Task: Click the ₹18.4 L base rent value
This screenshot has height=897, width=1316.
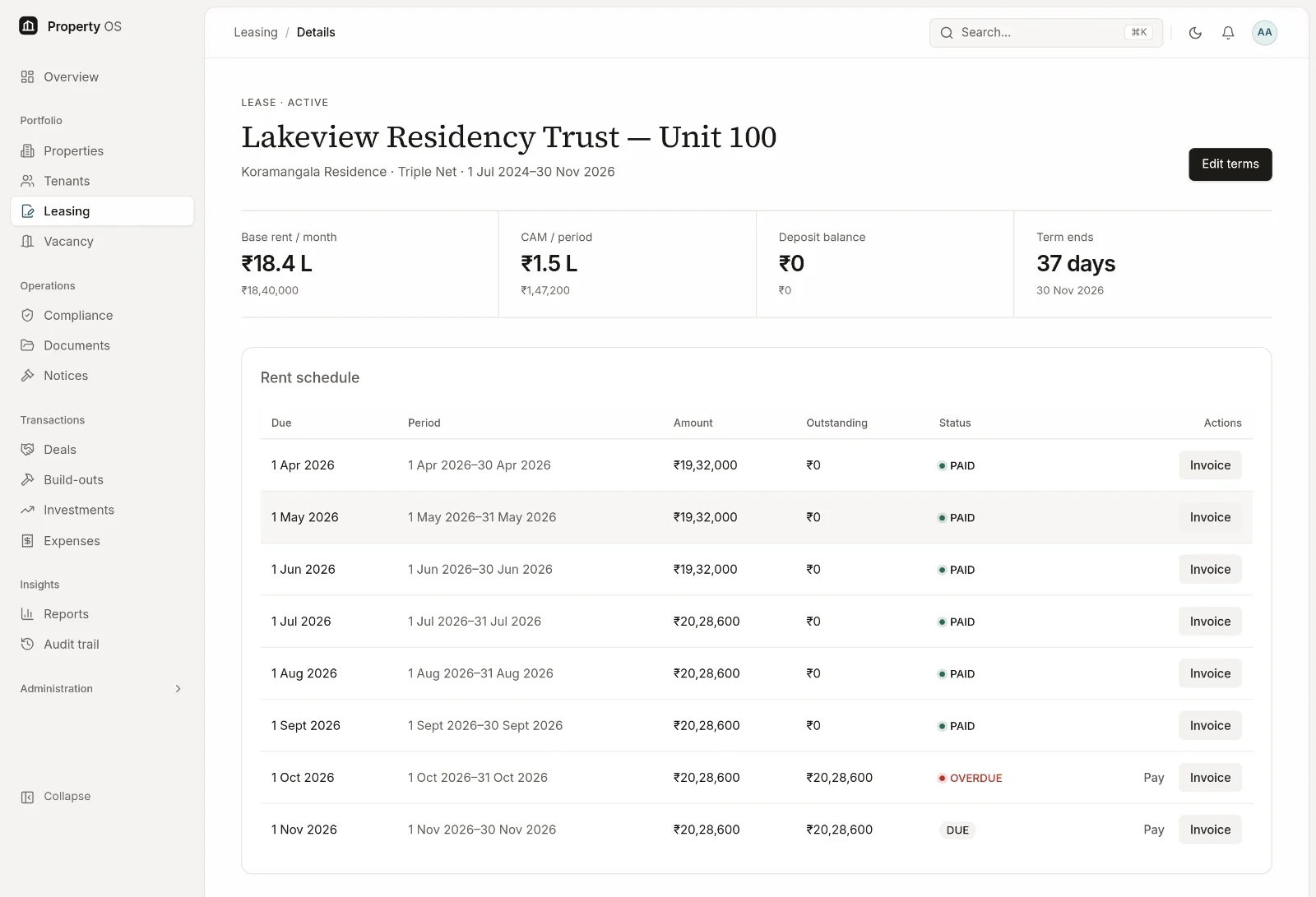Action: point(276,263)
